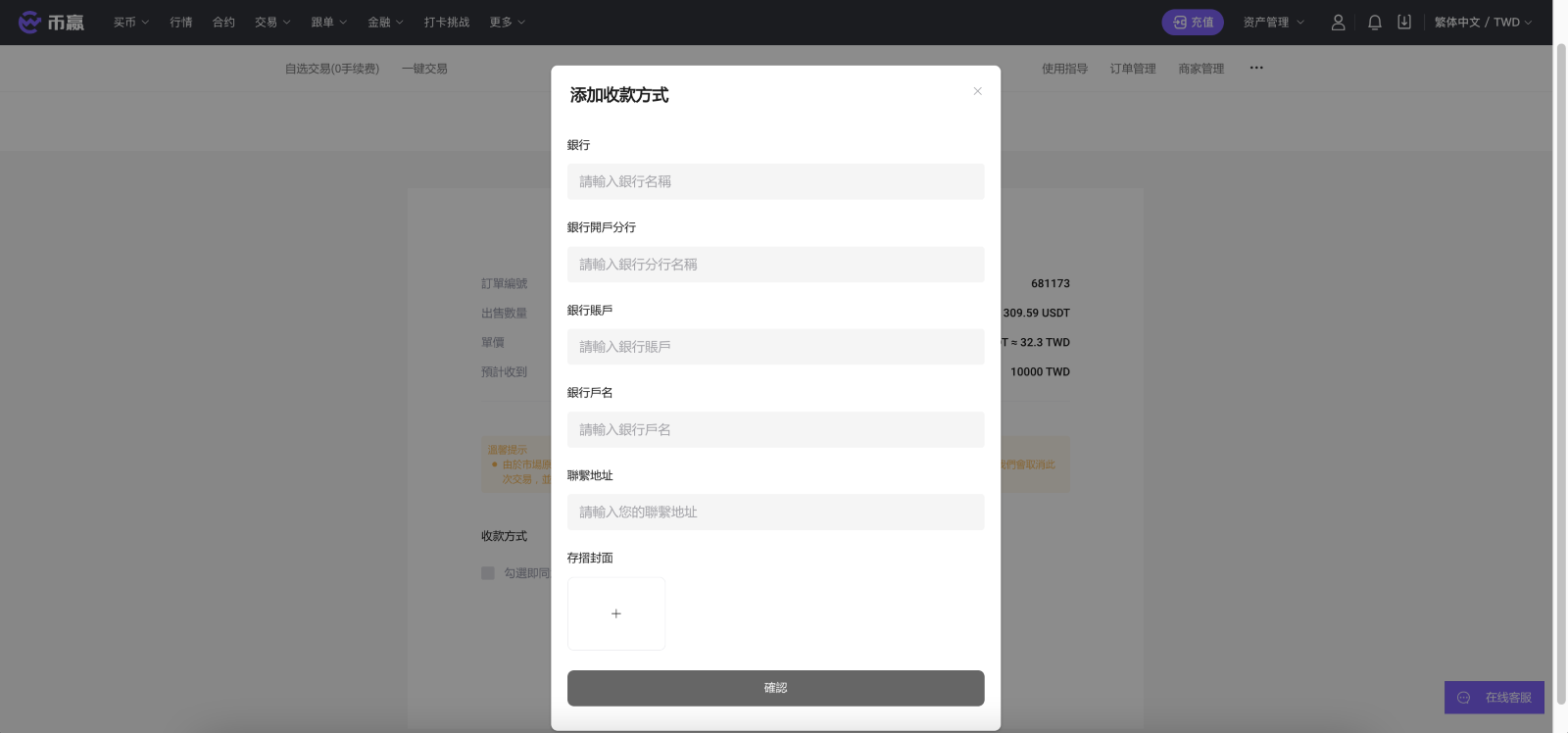Open the user profile icon
Image resolution: width=1568 pixels, height=733 pixels.
[1338, 22]
